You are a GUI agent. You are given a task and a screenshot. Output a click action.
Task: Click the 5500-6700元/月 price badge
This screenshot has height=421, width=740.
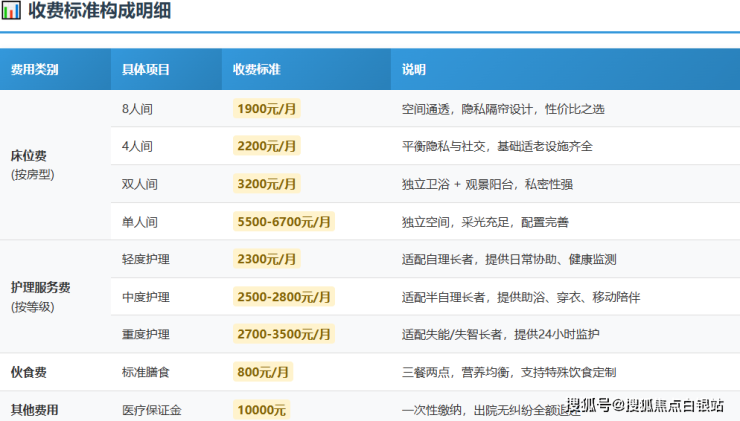[283, 221]
